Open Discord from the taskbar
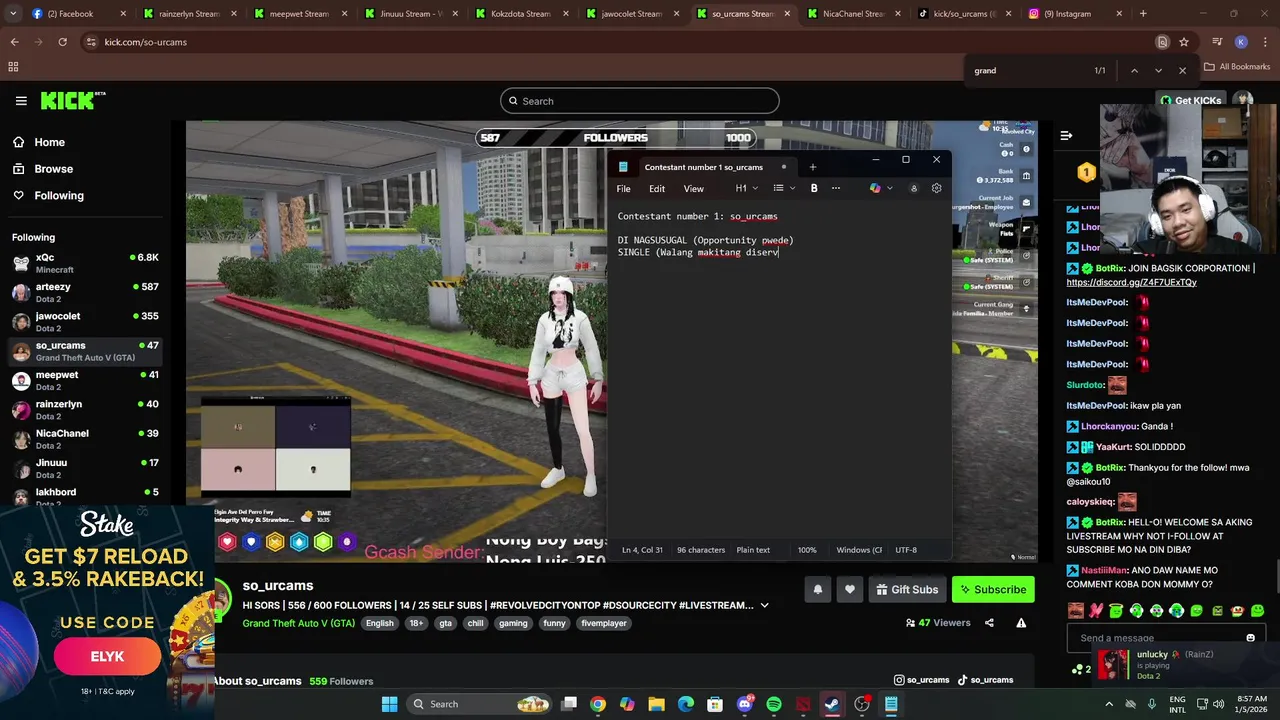 (744, 704)
